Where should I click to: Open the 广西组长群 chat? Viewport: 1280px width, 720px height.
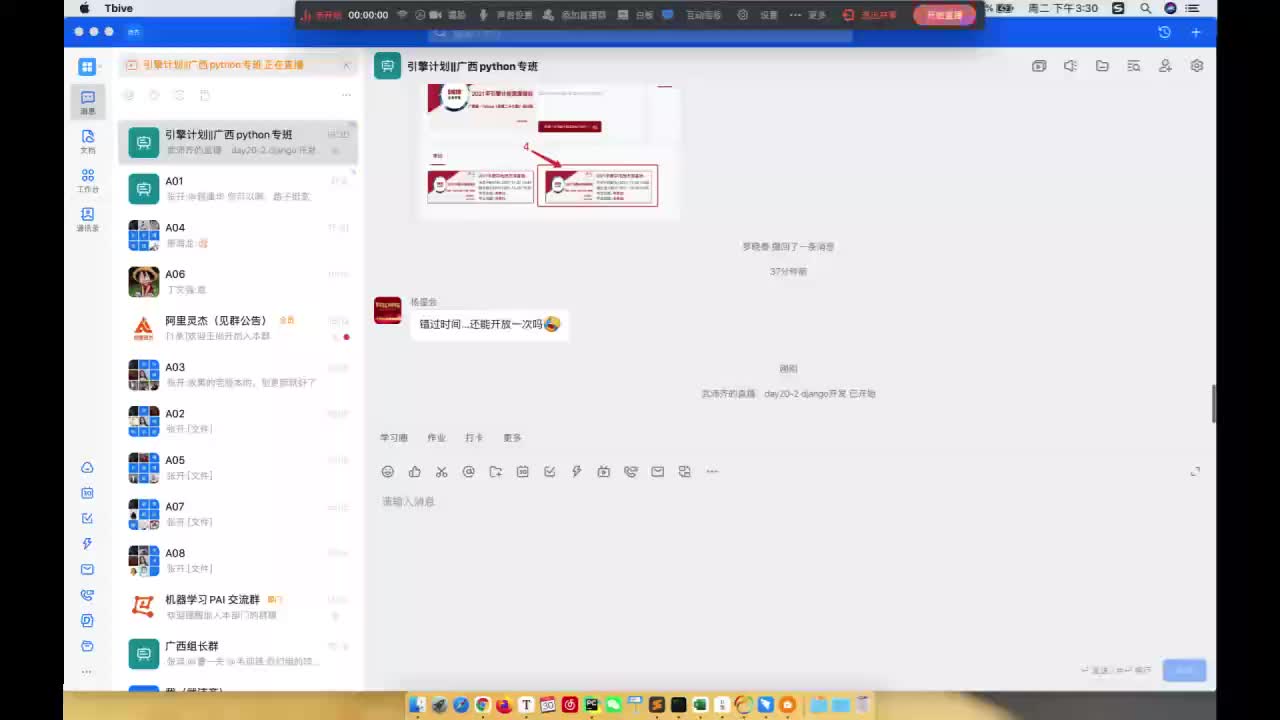[x=238, y=653]
